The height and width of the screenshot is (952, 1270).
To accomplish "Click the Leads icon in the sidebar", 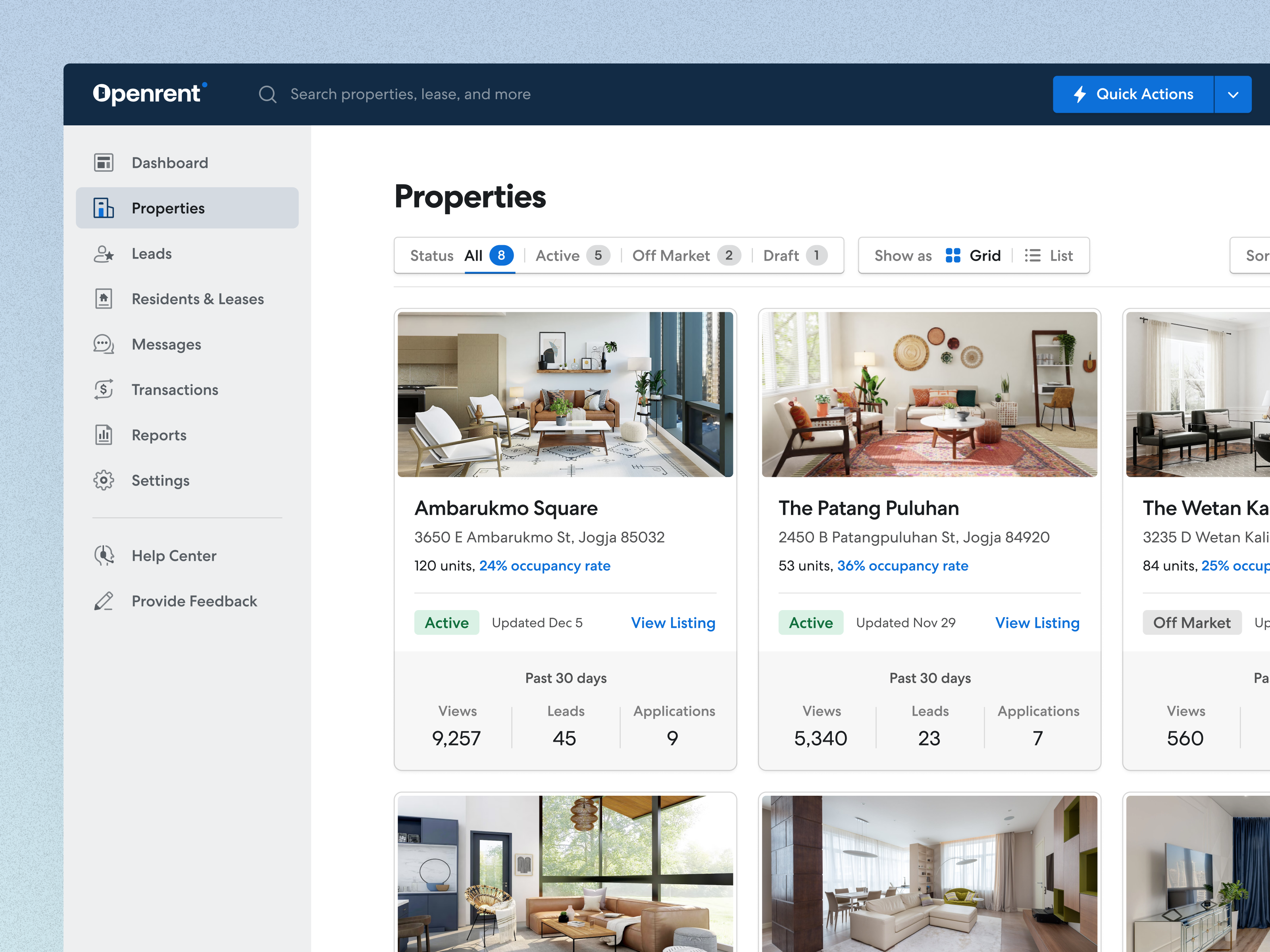I will pos(104,253).
